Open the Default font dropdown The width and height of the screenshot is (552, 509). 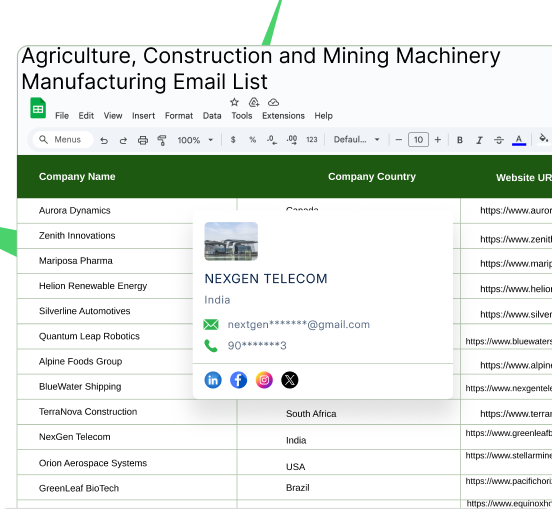tap(357, 140)
